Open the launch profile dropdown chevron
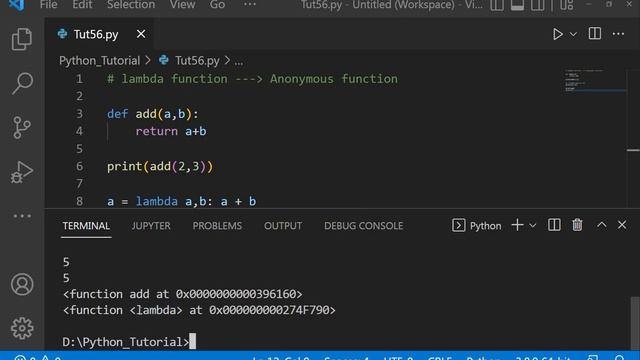Viewport: 640px width, 360px height. 533,225
